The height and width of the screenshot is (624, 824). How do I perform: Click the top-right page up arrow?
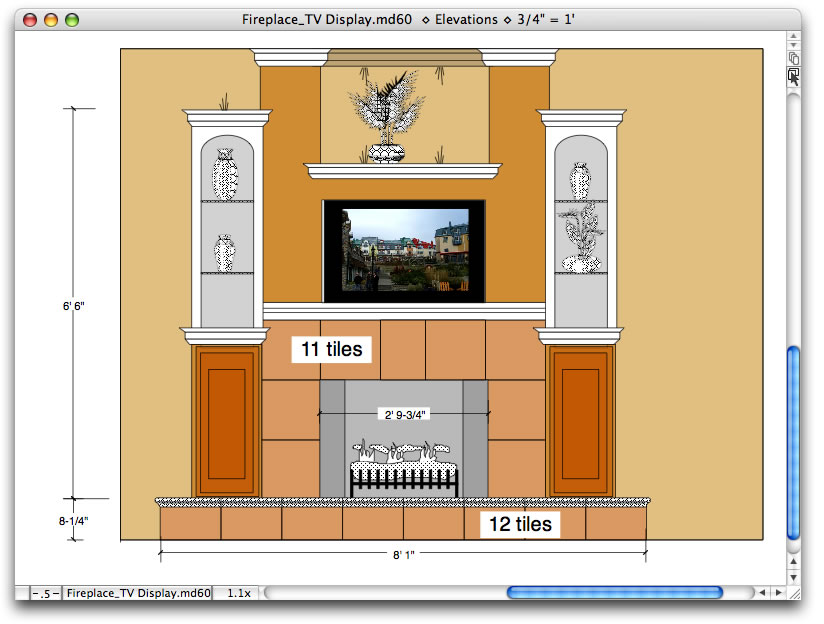coord(793,37)
